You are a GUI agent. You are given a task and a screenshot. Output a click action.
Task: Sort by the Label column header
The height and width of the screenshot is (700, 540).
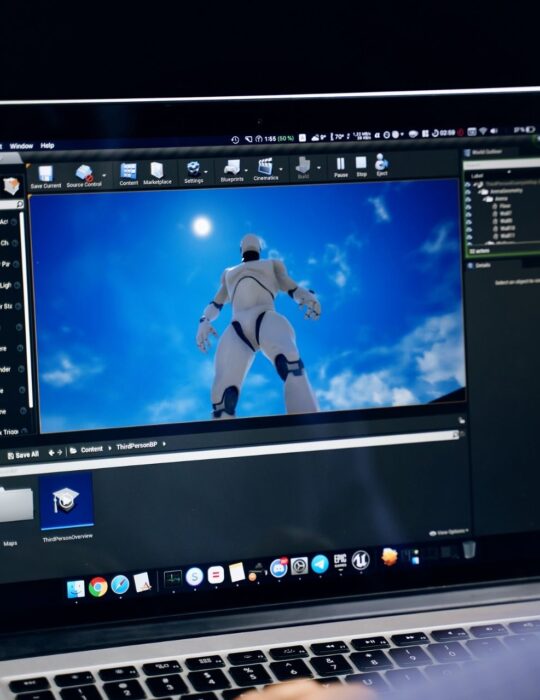click(x=477, y=176)
